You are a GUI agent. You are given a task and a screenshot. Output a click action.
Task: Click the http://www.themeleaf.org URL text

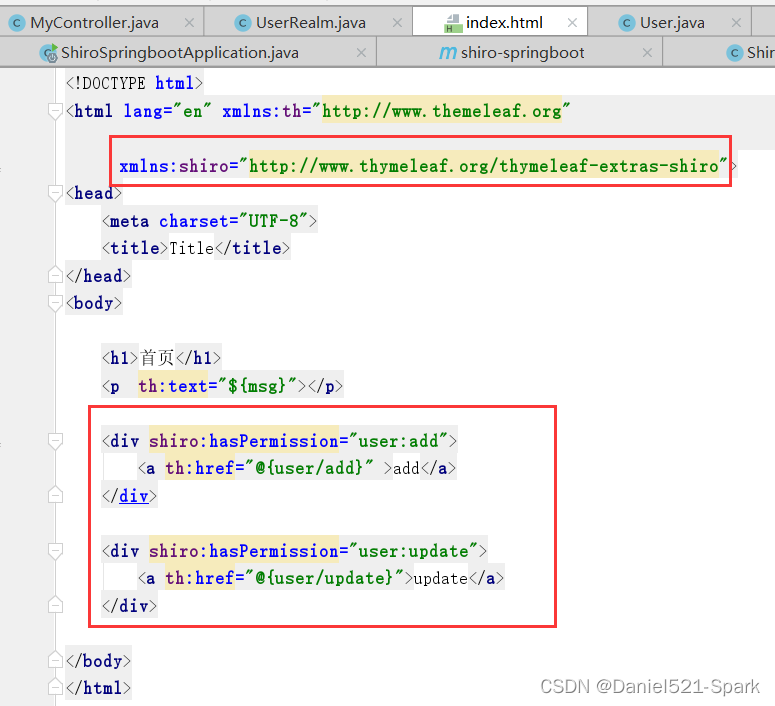pyautogui.click(x=442, y=111)
